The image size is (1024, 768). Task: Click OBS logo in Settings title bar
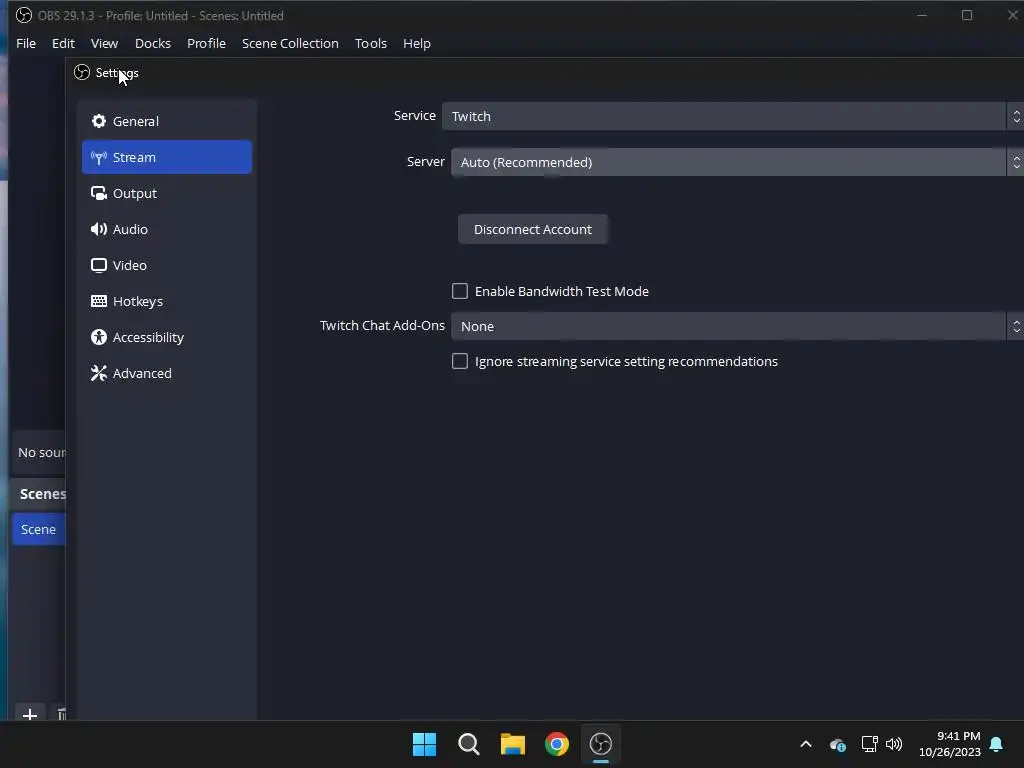coord(82,72)
